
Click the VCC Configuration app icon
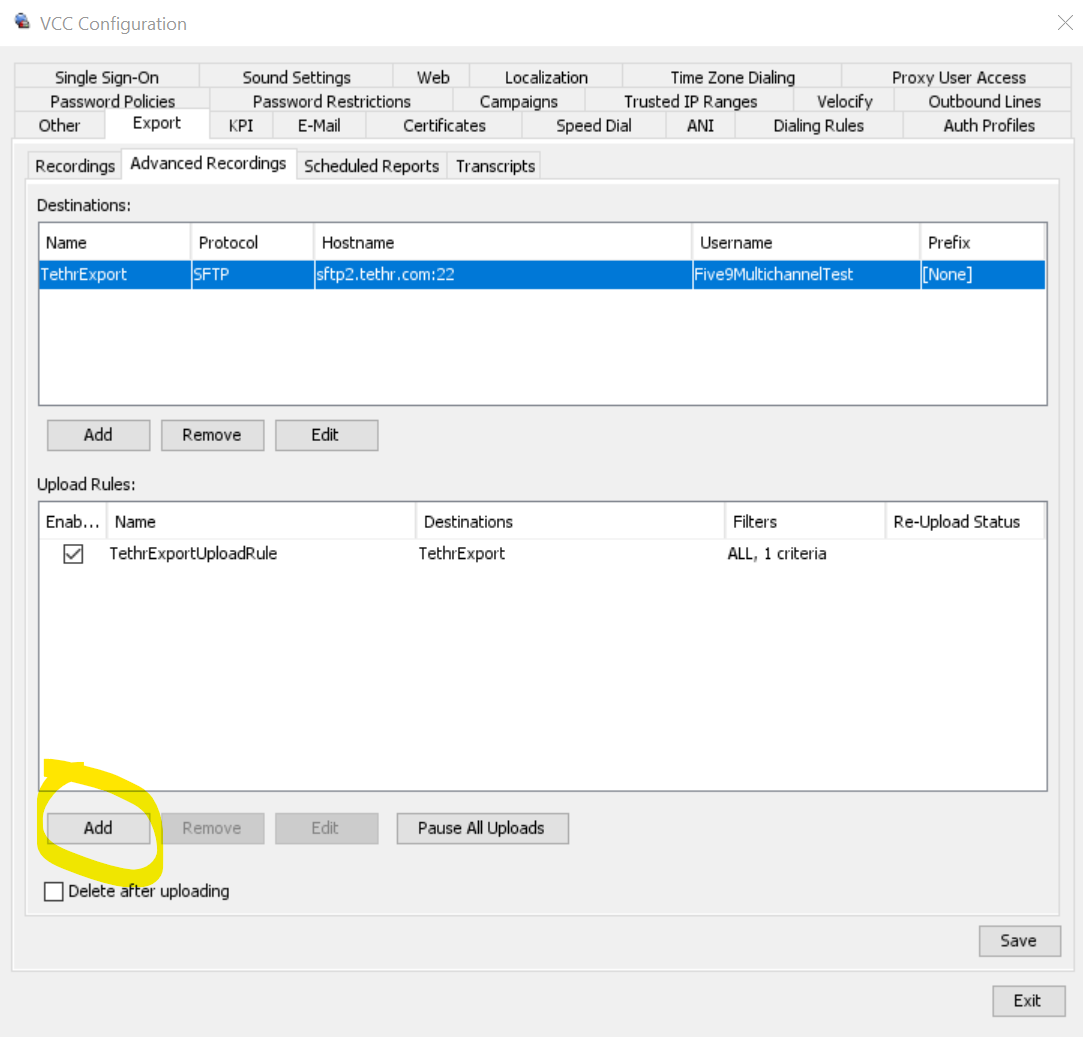pos(21,22)
